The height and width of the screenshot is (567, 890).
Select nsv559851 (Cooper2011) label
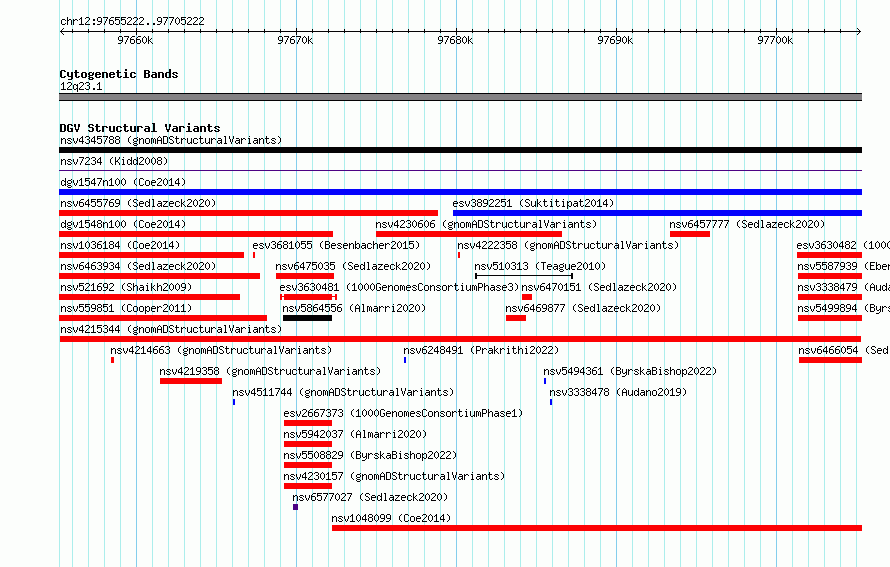coord(126,308)
